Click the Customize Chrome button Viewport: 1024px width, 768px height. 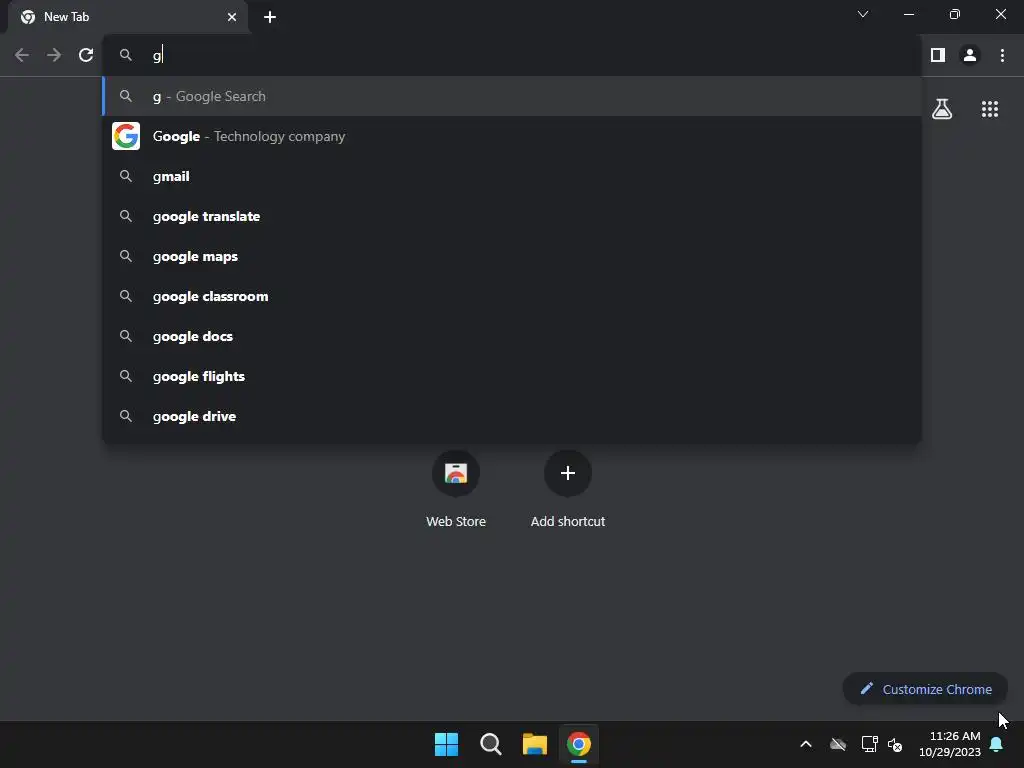click(x=925, y=689)
